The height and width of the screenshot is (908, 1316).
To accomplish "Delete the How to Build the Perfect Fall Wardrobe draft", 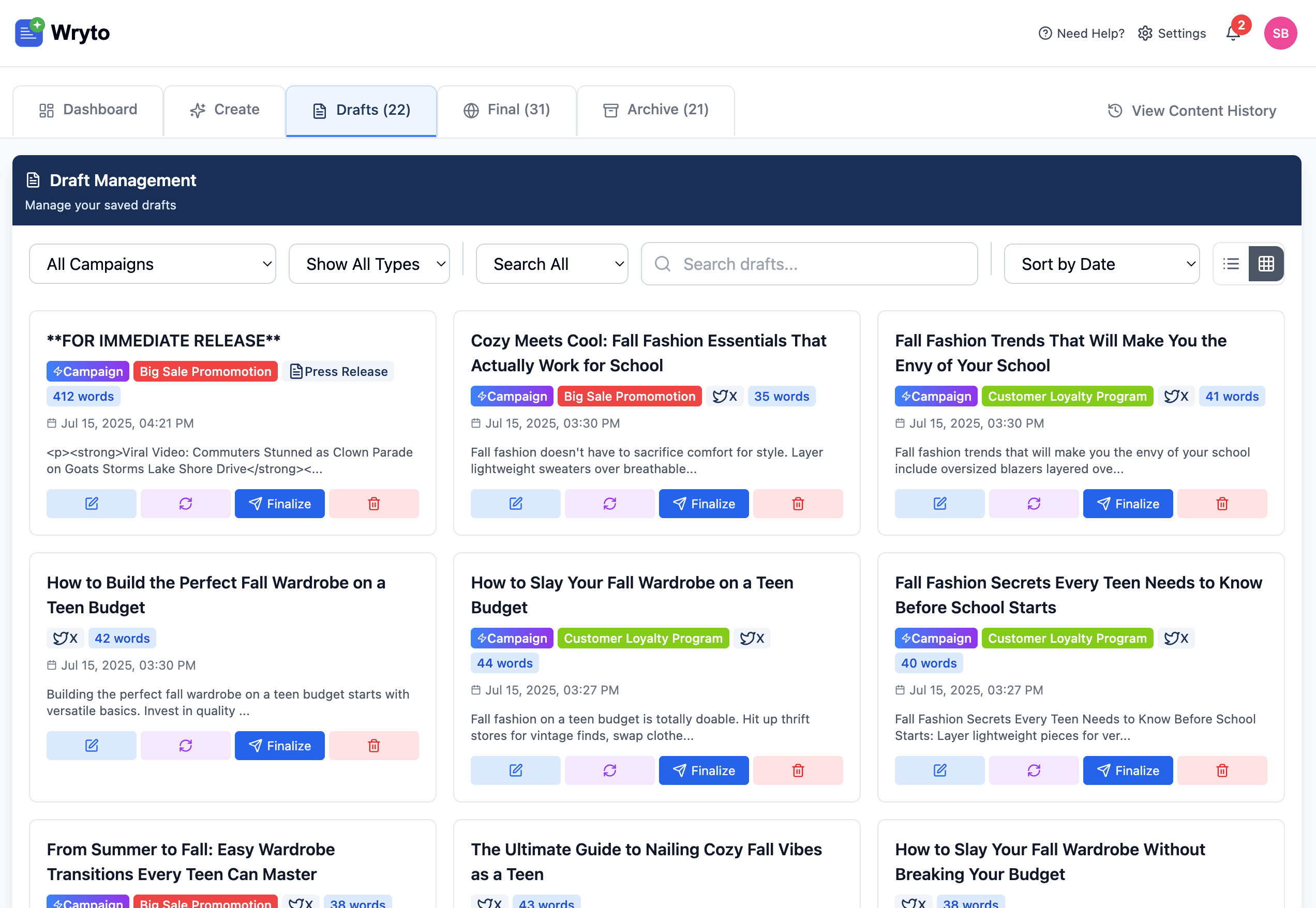I will point(373,745).
